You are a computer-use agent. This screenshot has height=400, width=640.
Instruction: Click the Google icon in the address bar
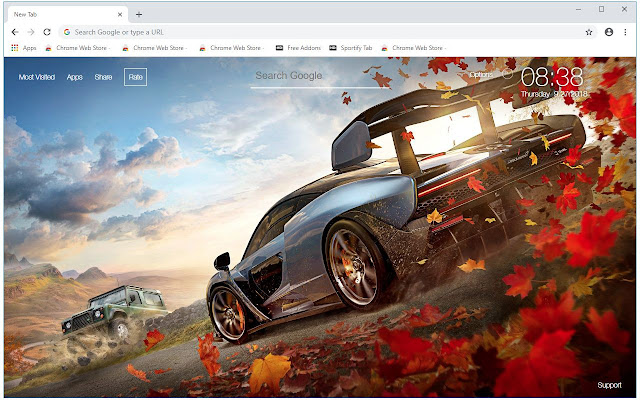[x=67, y=32]
